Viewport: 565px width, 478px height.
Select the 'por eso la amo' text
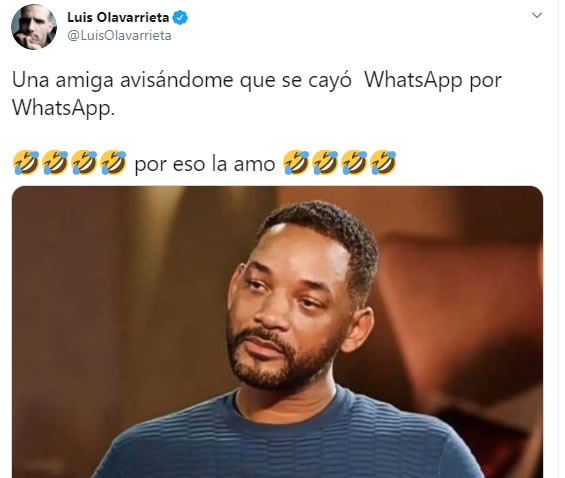(205, 164)
